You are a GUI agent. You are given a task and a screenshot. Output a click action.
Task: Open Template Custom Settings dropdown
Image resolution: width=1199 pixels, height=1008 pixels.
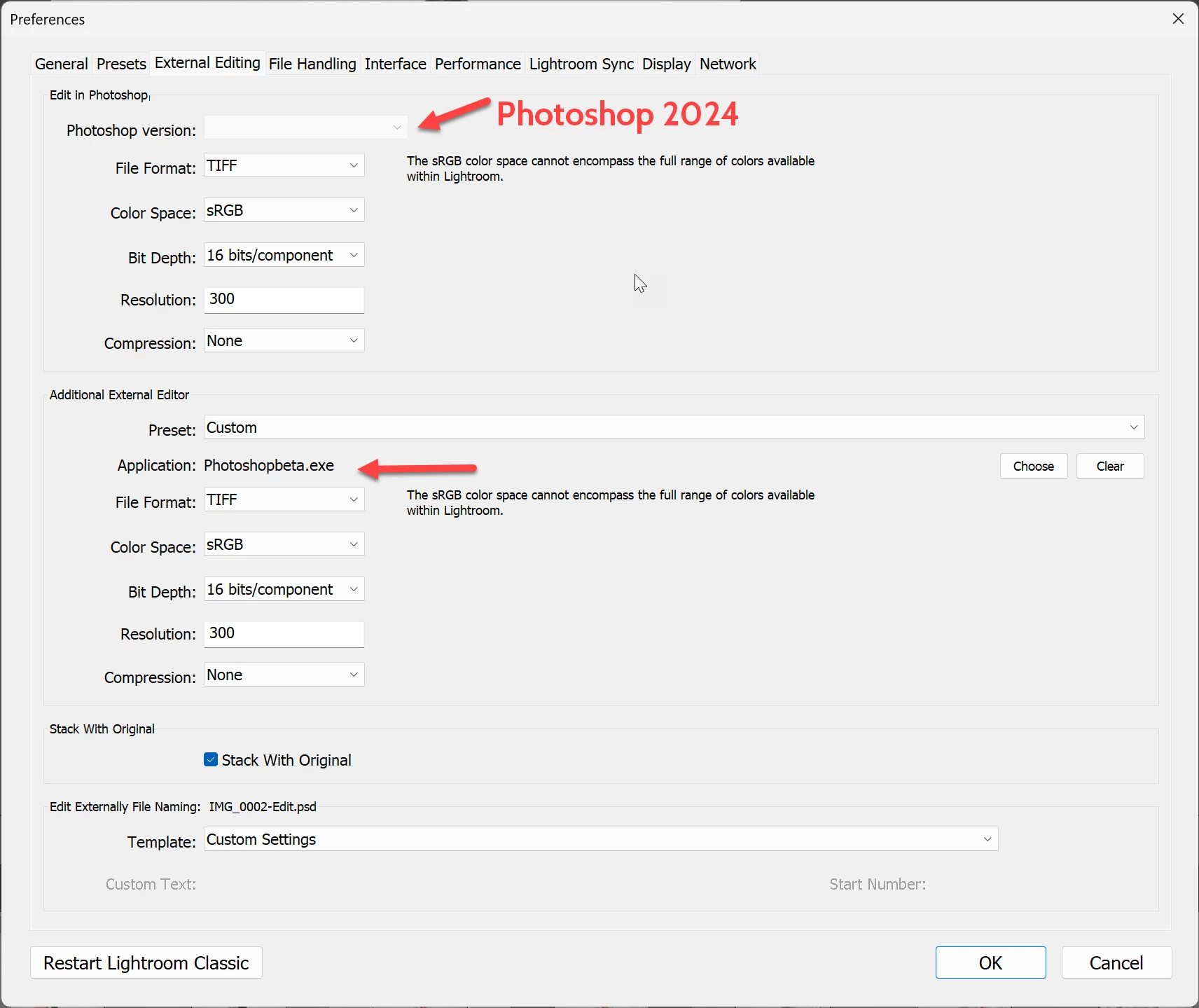[x=601, y=839]
